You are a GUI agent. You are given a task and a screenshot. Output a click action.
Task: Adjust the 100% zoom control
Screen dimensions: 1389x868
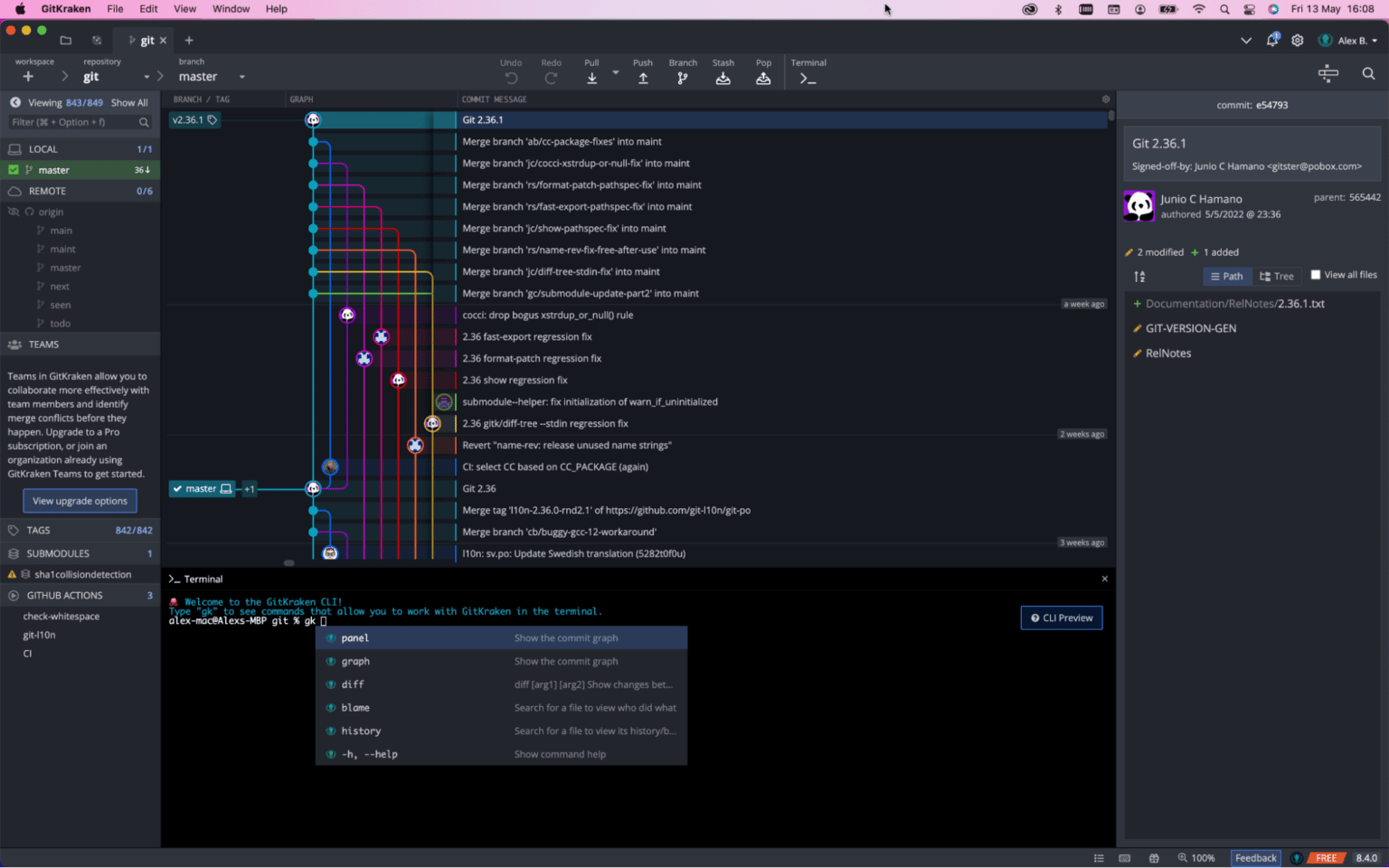point(1197,858)
